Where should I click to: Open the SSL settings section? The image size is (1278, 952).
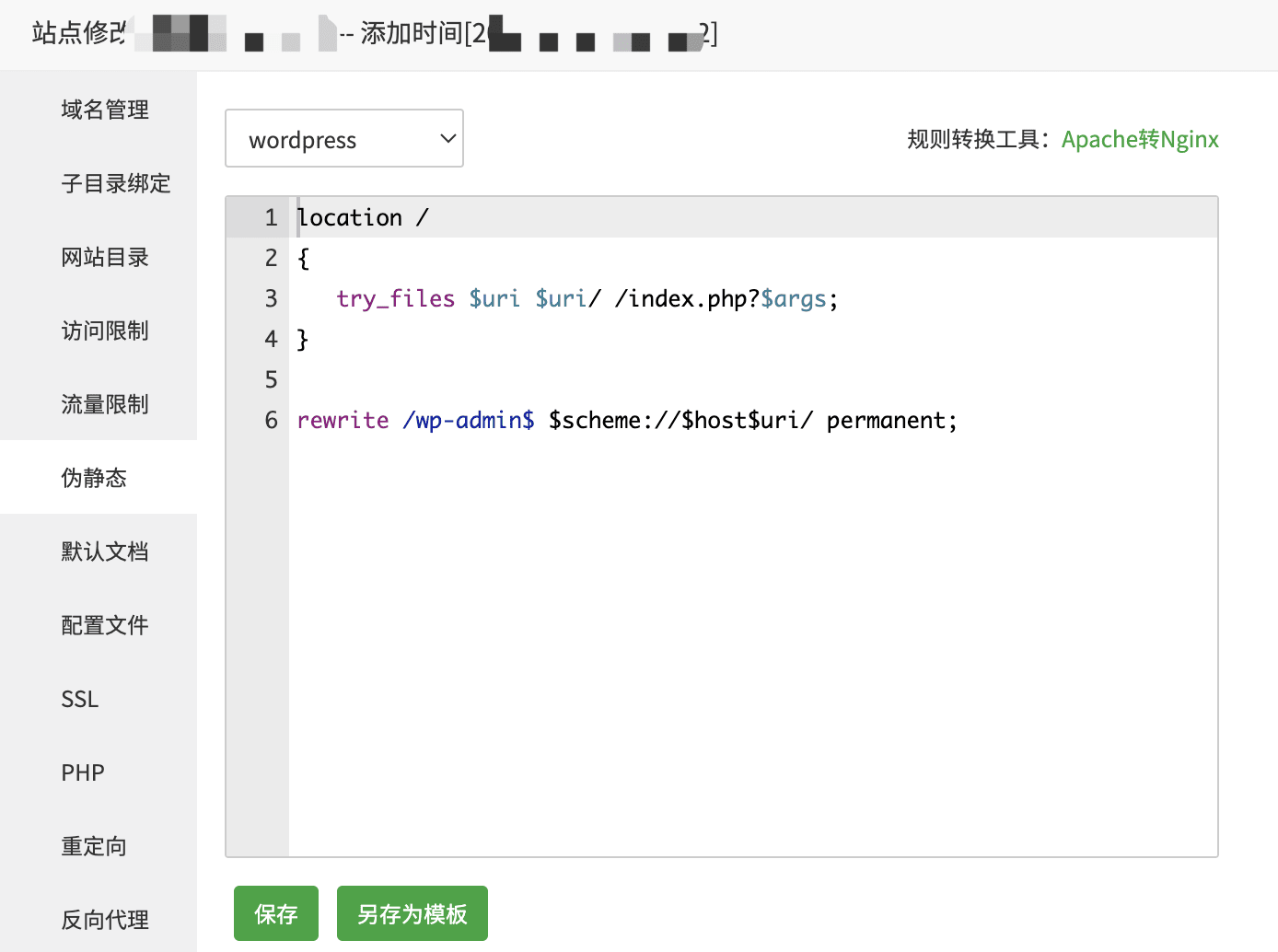click(x=79, y=699)
